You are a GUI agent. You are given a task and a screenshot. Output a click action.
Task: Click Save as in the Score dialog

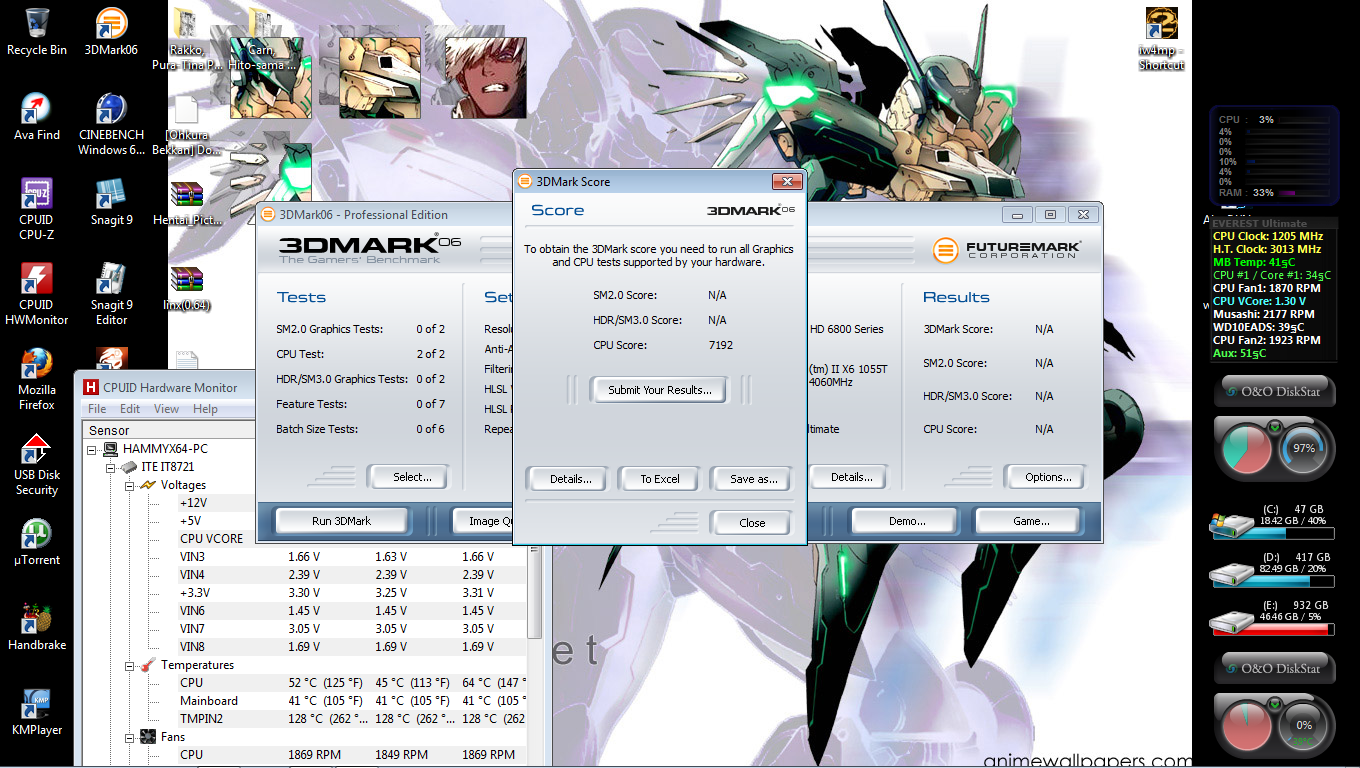click(x=753, y=479)
